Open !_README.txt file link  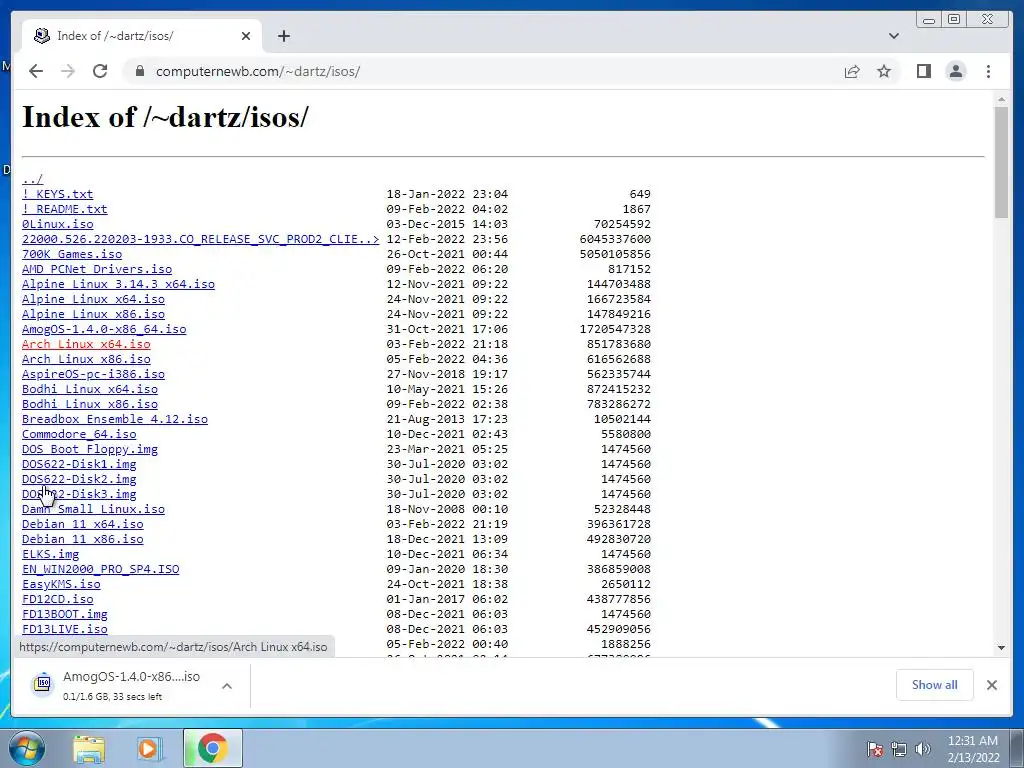65,209
